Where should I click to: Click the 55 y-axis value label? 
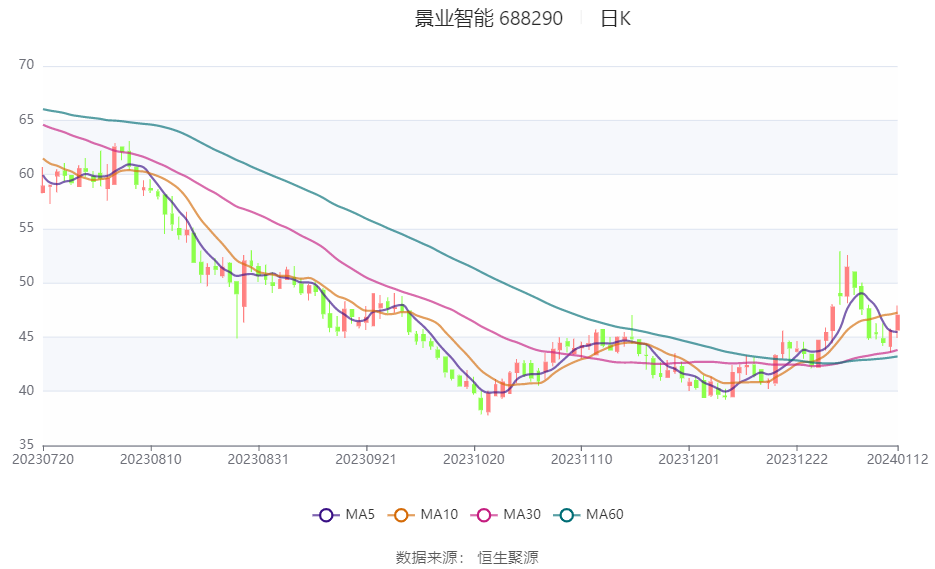tap(26, 228)
